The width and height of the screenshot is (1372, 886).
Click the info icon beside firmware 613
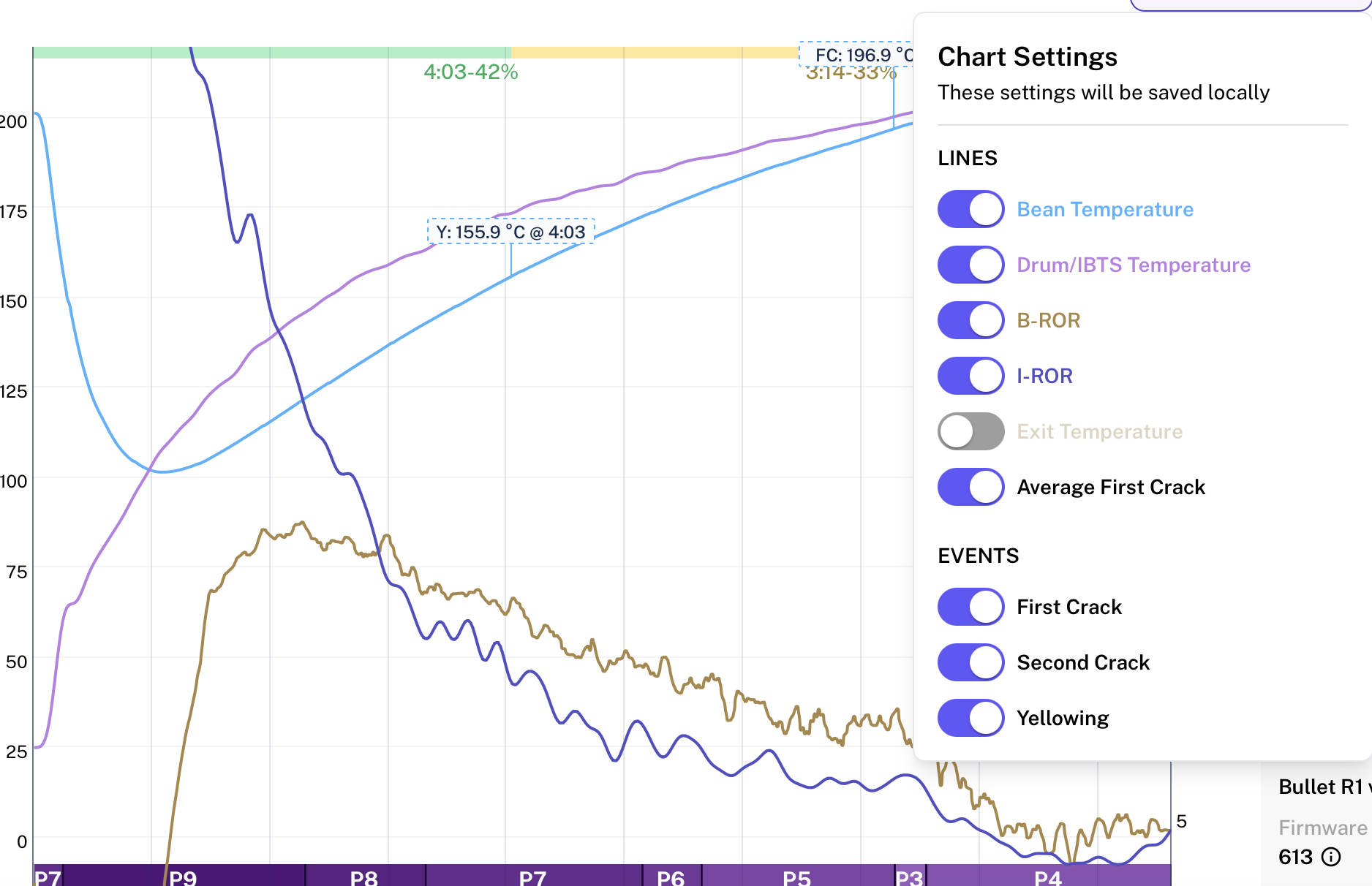click(x=1332, y=857)
